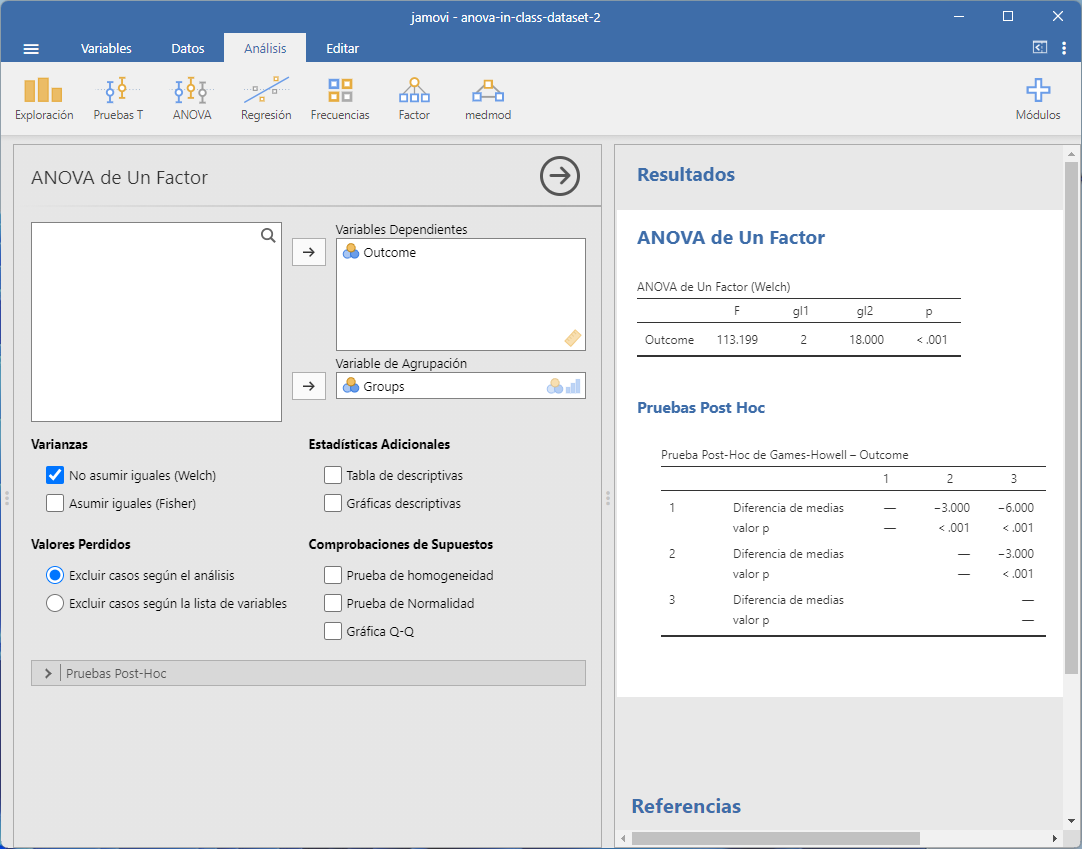
Task: Open the Regresión analyses menu
Action: (266, 99)
